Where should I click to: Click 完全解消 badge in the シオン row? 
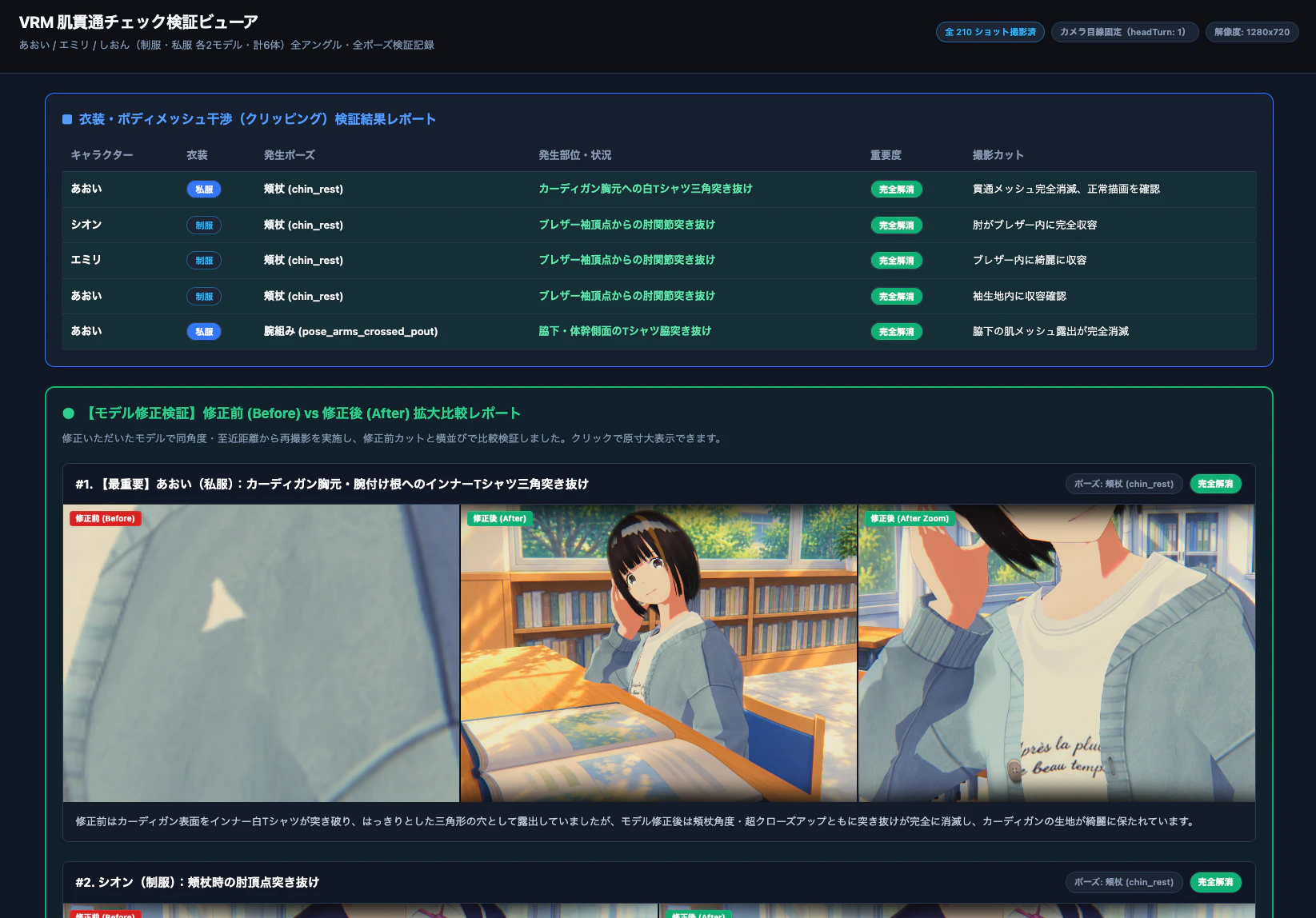click(x=896, y=226)
